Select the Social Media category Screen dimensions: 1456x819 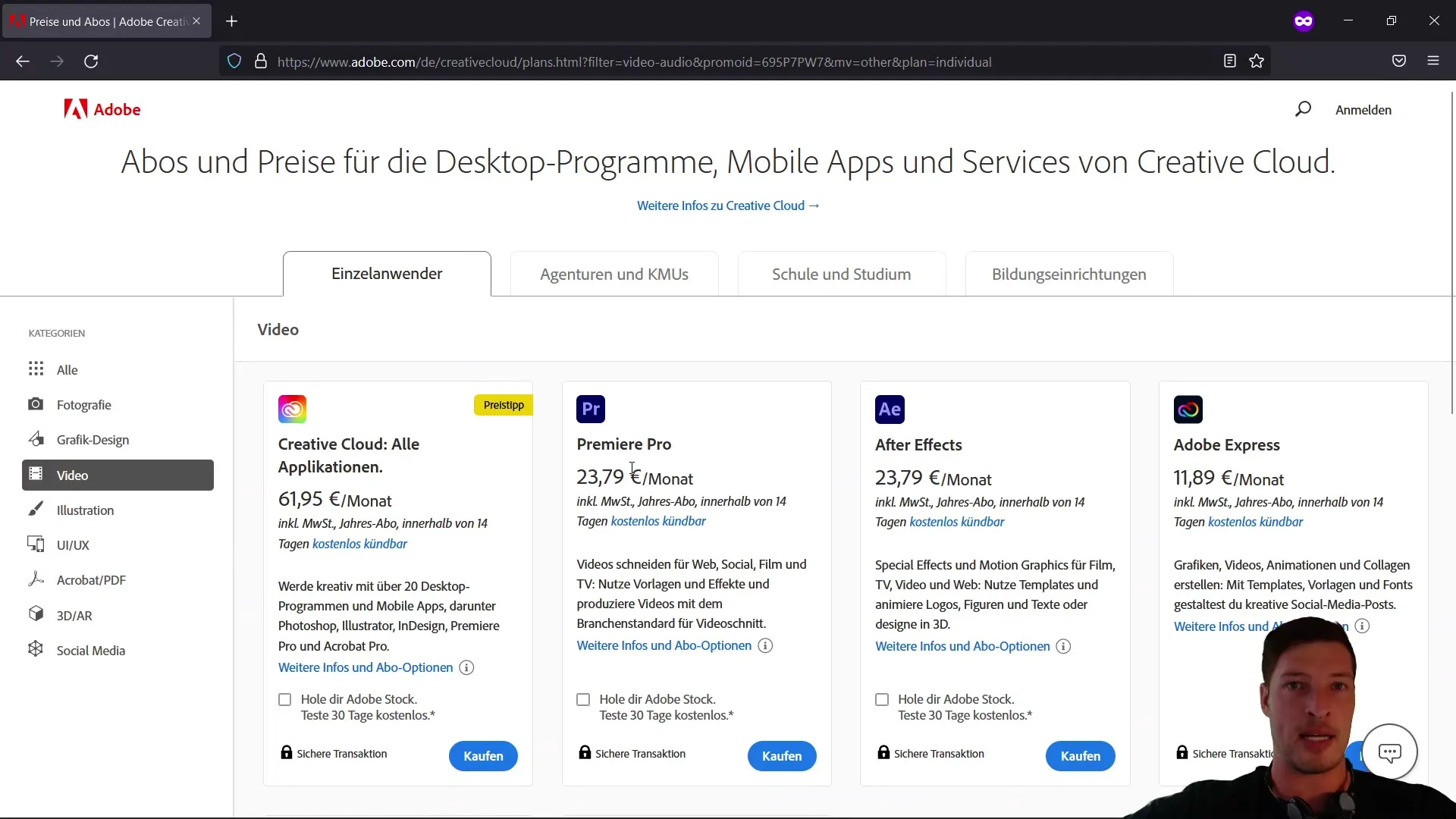pos(118,650)
